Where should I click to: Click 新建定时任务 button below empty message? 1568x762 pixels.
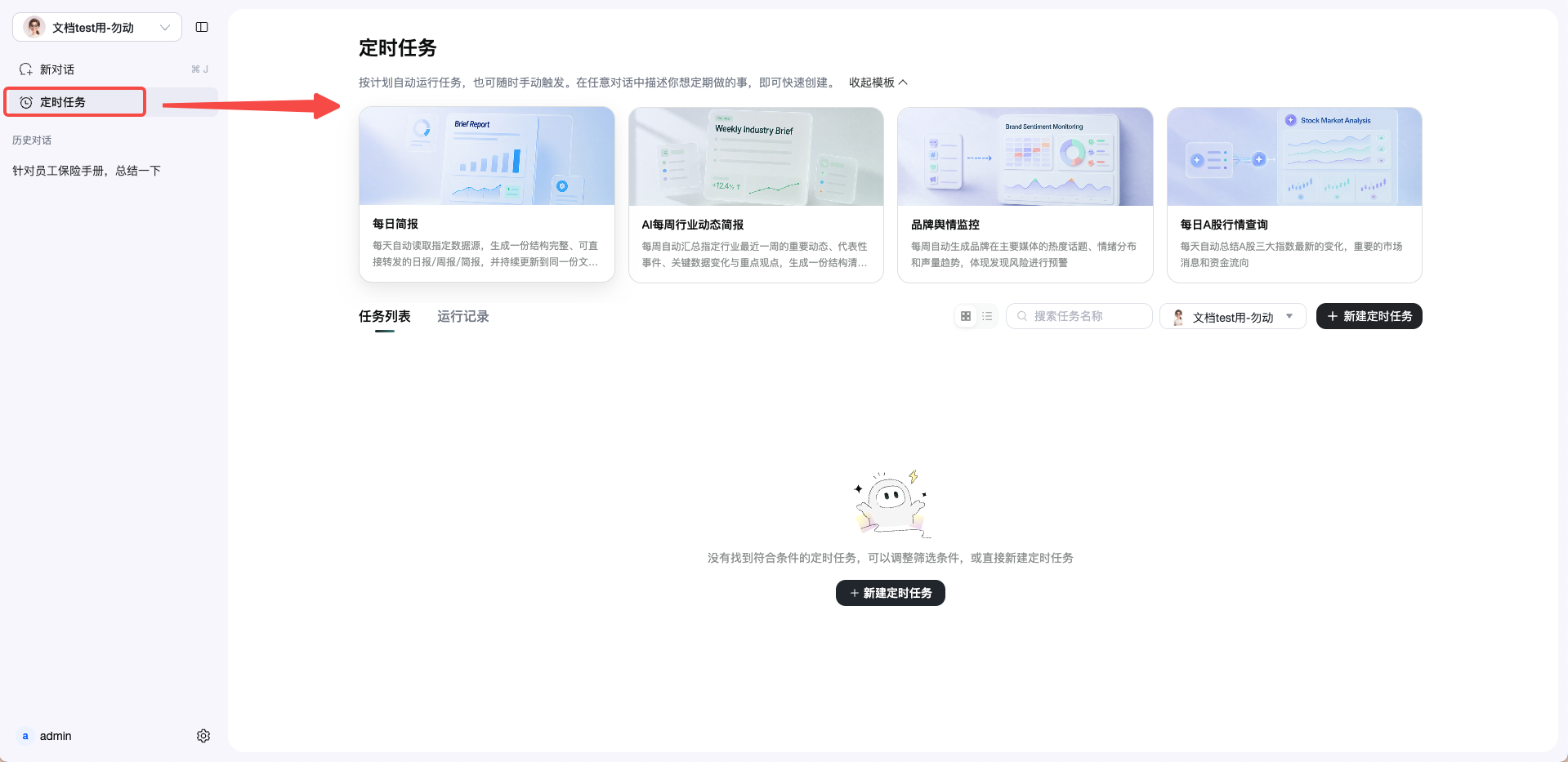click(x=891, y=593)
